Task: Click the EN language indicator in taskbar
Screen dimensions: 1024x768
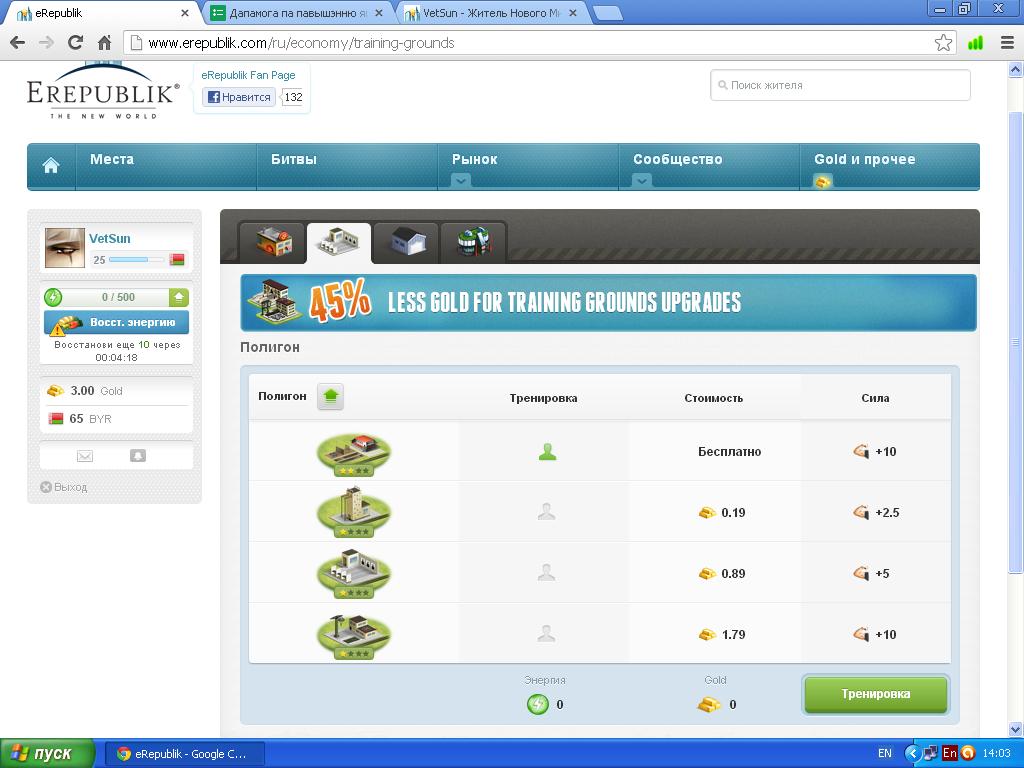Action: pos(885,754)
